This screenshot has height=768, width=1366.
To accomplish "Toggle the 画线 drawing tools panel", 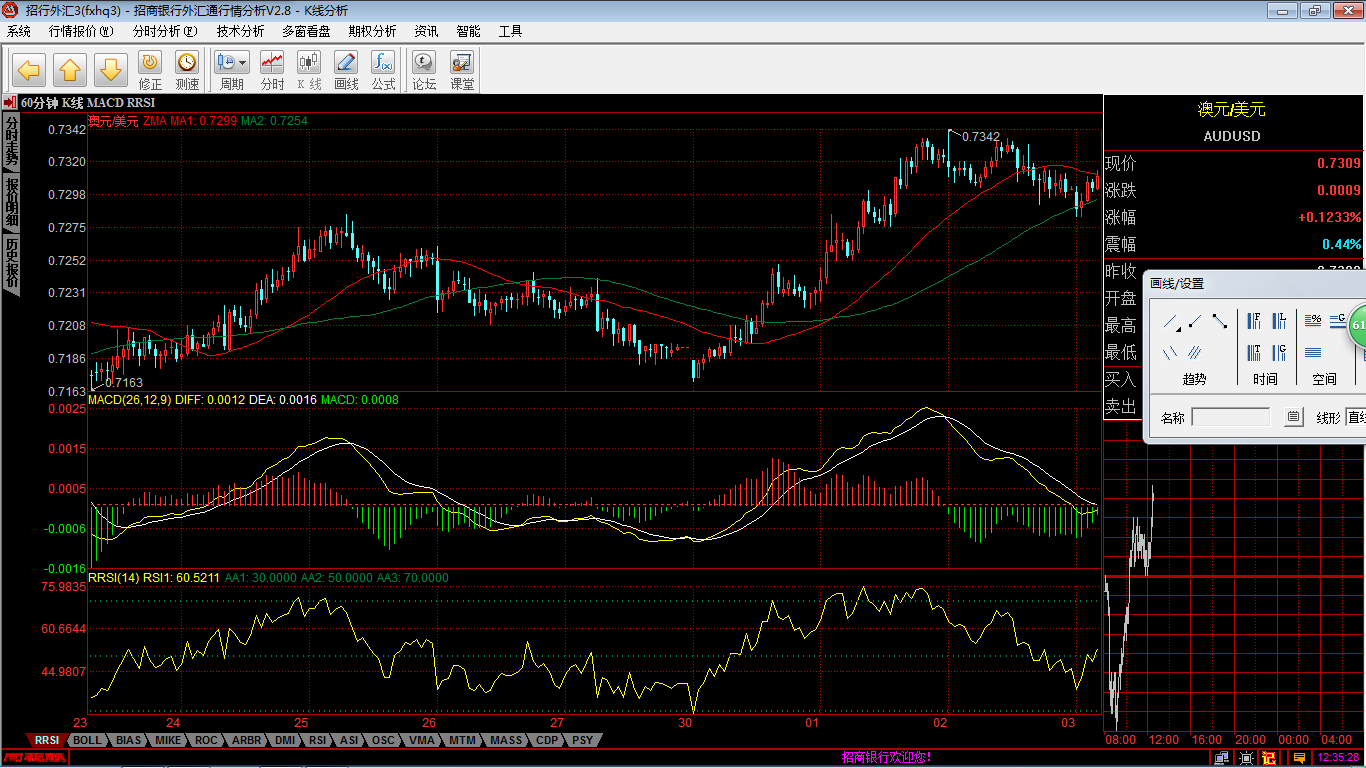I will [346, 70].
